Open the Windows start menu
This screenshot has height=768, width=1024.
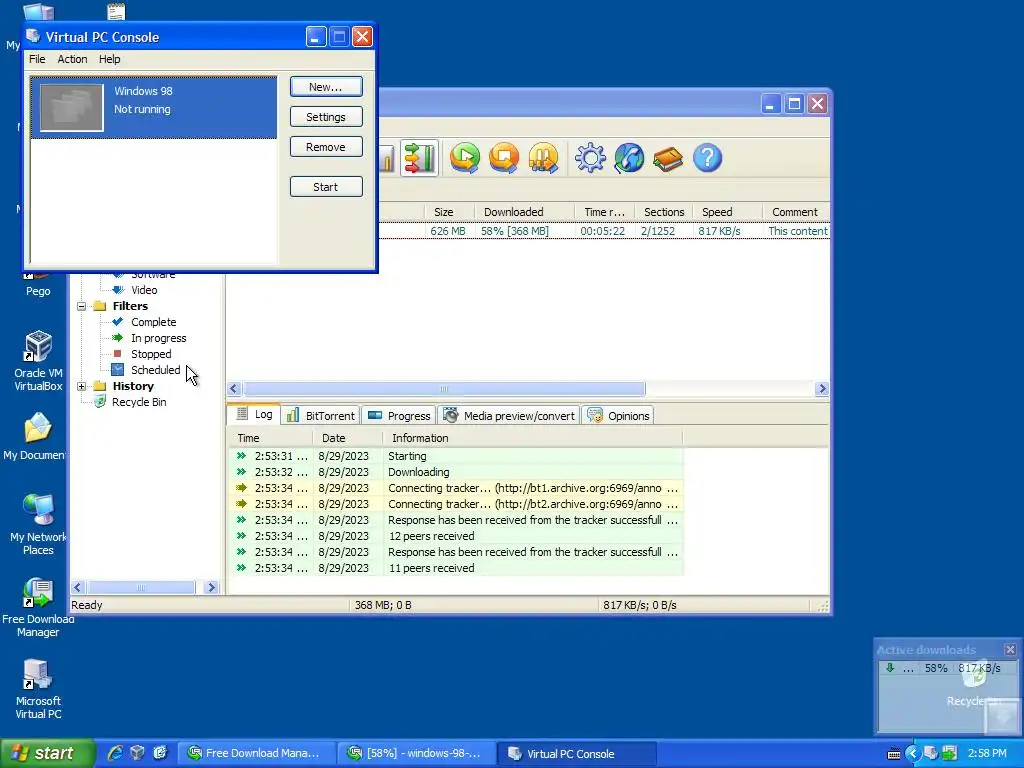click(x=47, y=753)
